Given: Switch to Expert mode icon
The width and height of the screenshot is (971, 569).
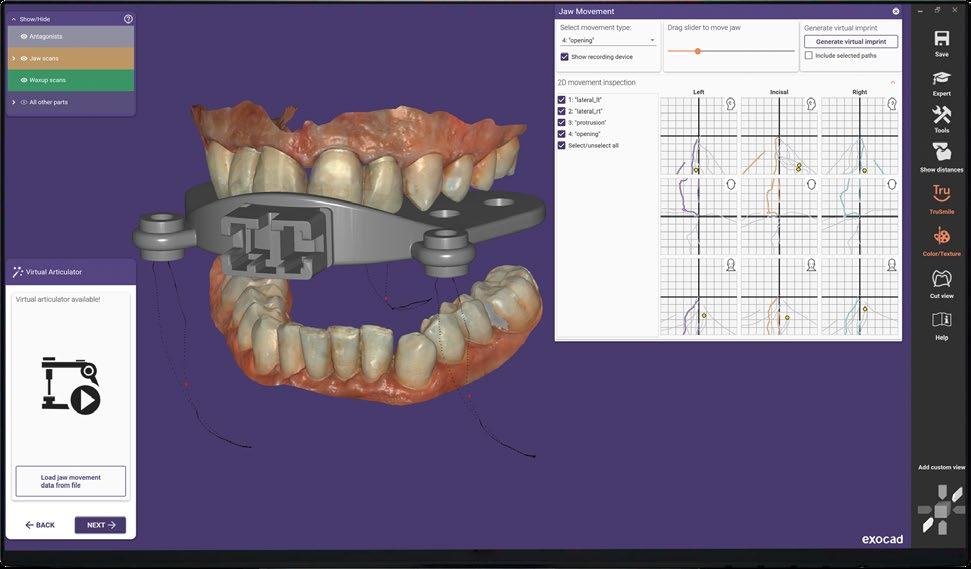Looking at the screenshot, I should tap(941, 79).
